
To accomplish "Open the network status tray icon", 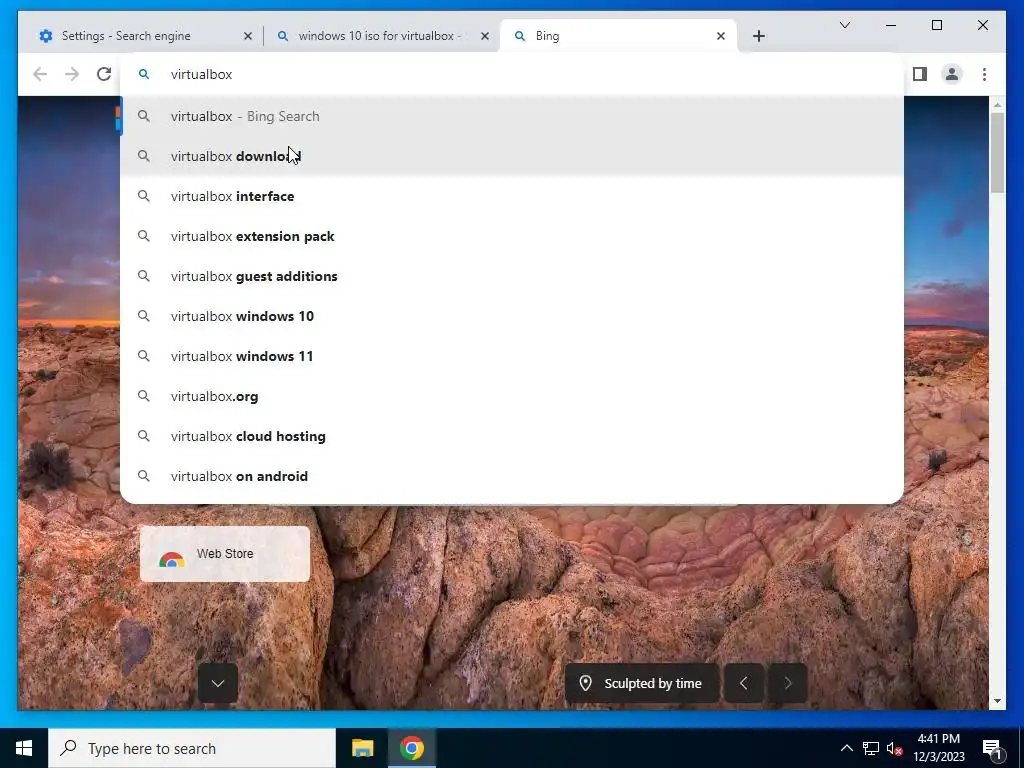I will 871,748.
